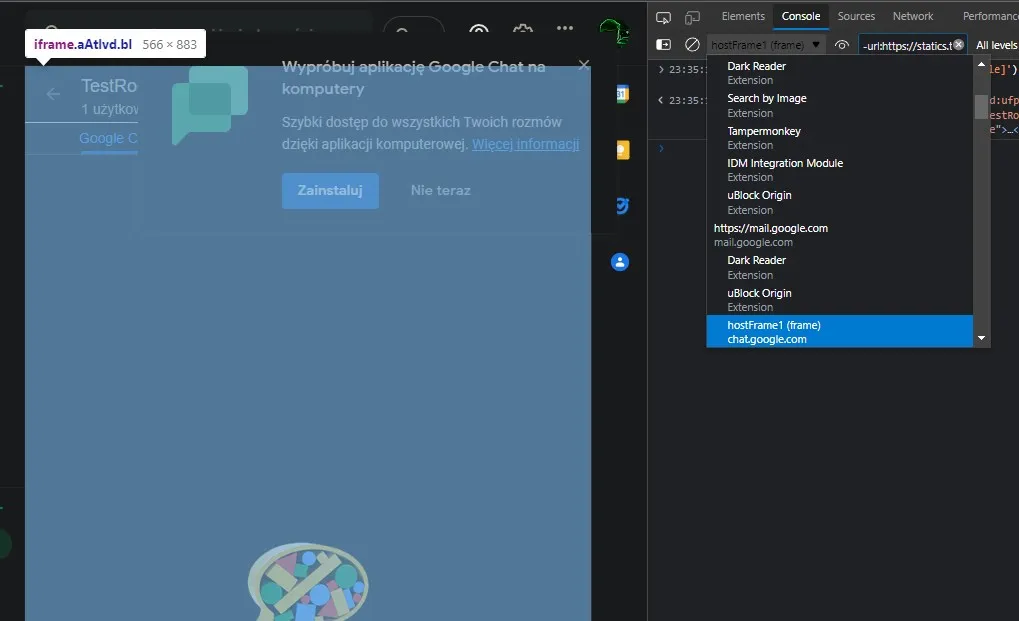The image size is (1019, 621).
Task: Clear the console with the ban icon
Action: point(692,45)
